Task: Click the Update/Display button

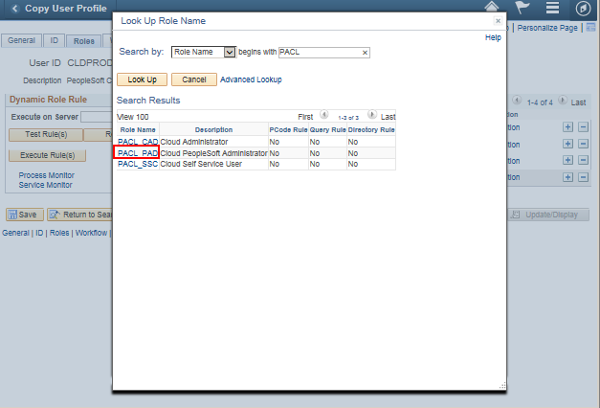Action: point(548,215)
